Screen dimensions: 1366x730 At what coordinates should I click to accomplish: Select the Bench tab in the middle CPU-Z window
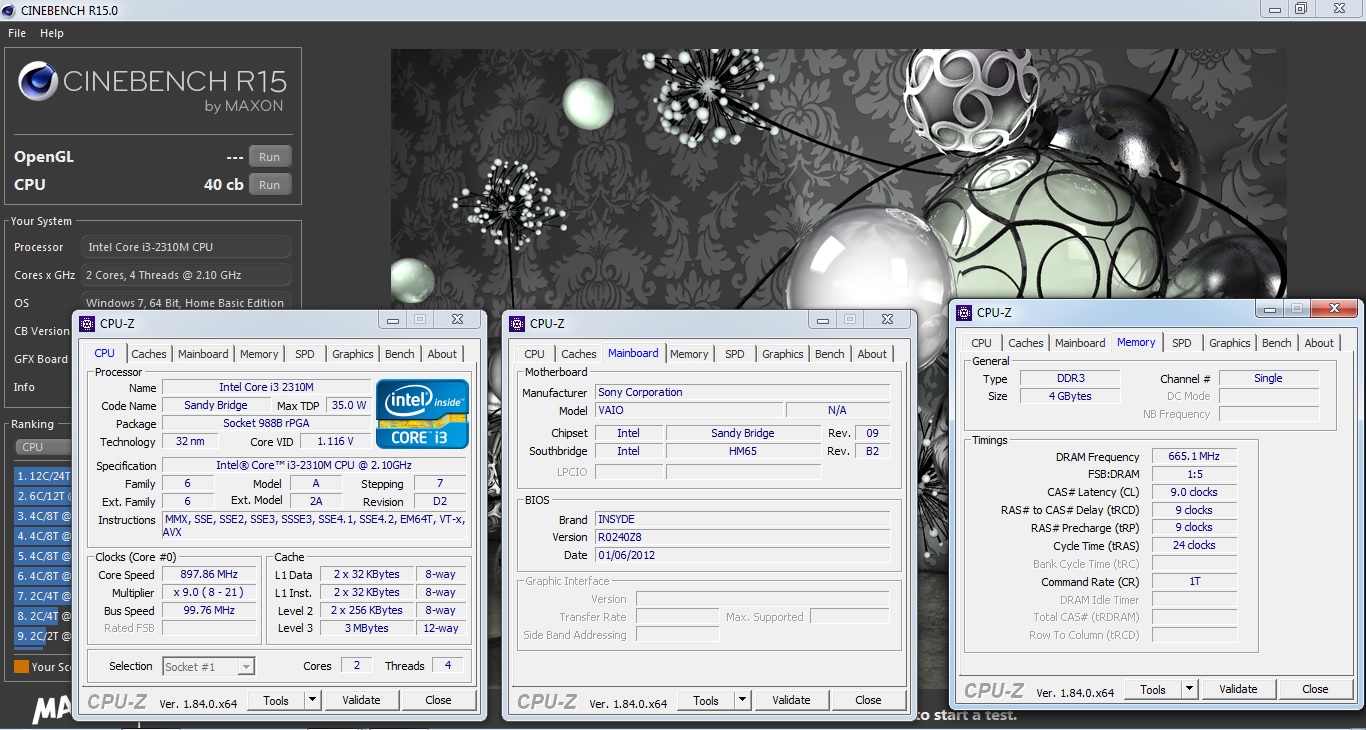click(830, 354)
